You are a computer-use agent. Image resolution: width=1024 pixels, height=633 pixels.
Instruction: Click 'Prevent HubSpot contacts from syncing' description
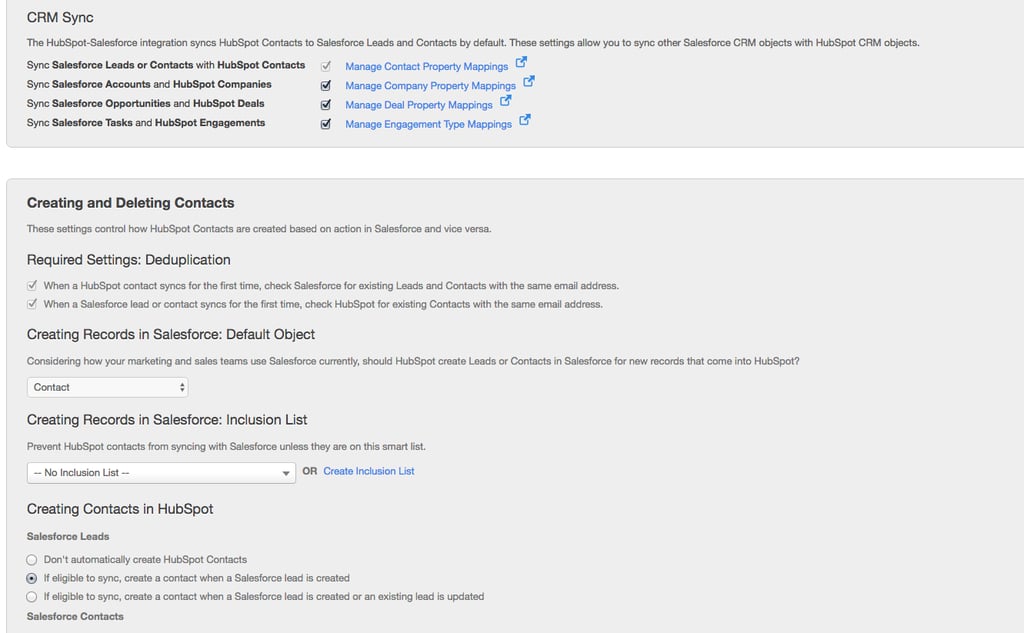point(226,447)
